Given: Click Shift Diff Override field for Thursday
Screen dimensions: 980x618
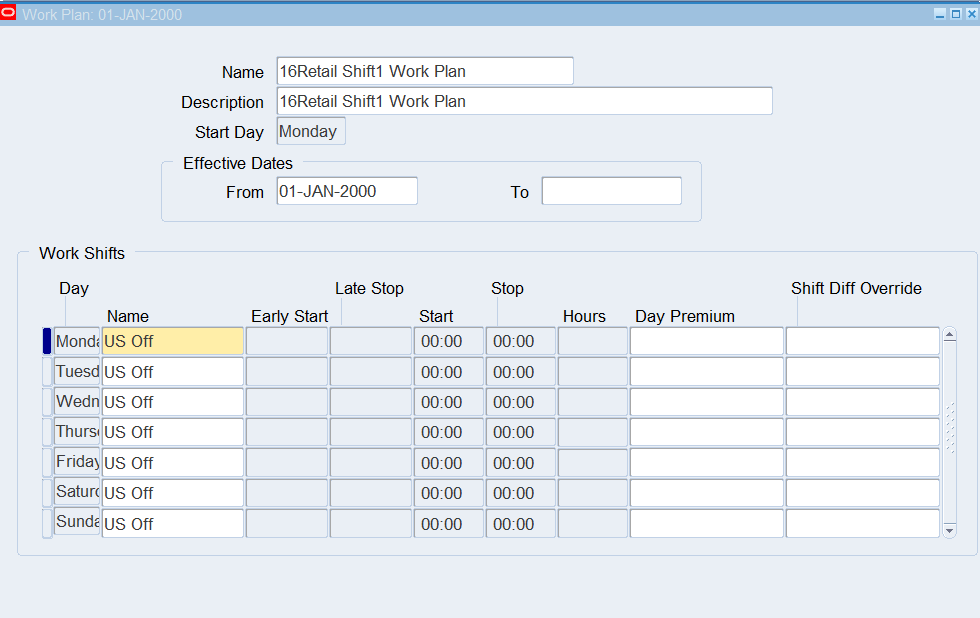Looking at the screenshot, I should (x=862, y=432).
